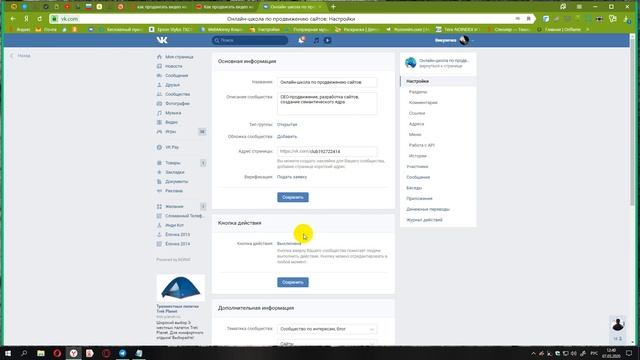The height and width of the screenshot is (360, 640).
Task: Click the video play icon in header
Action: [327, 40]
